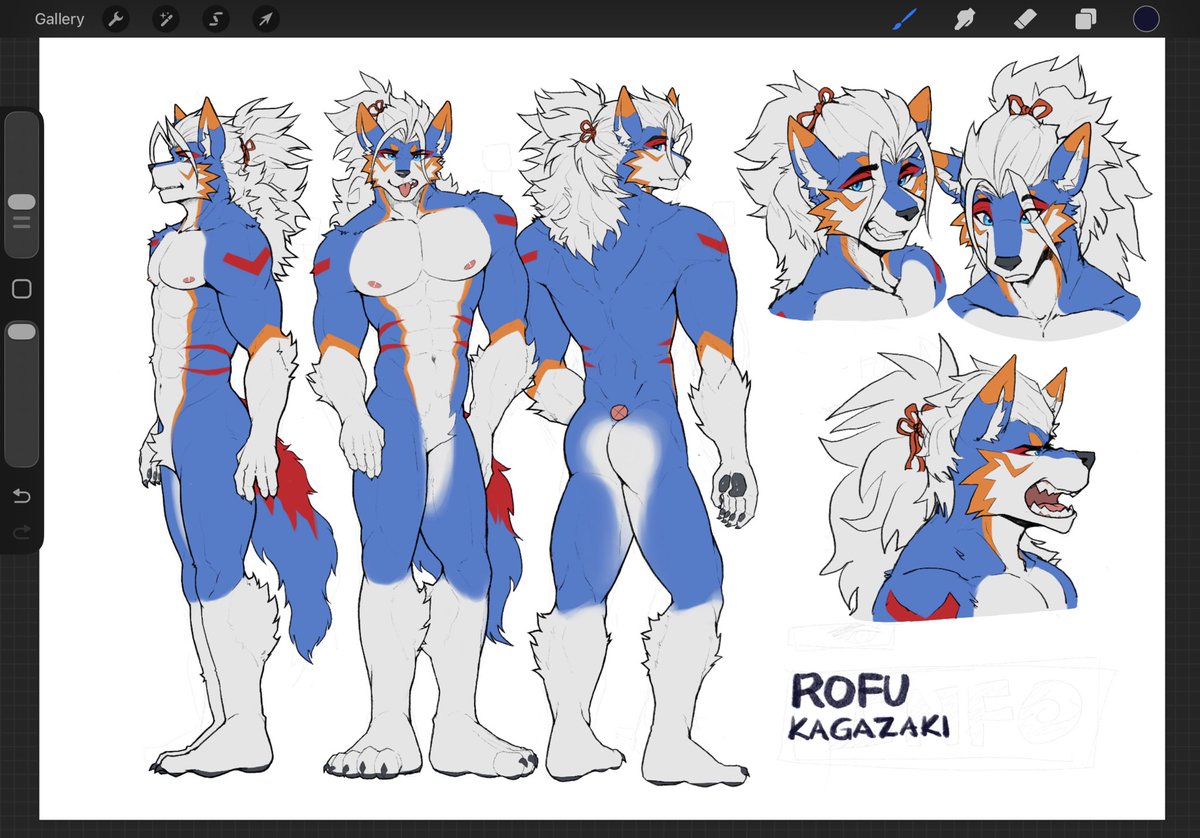Image resolution: width=1200 pixels, height=838 pixels.
Task: Select the Smudge tool
Action: pyautogui.click(x=964, y=18)
